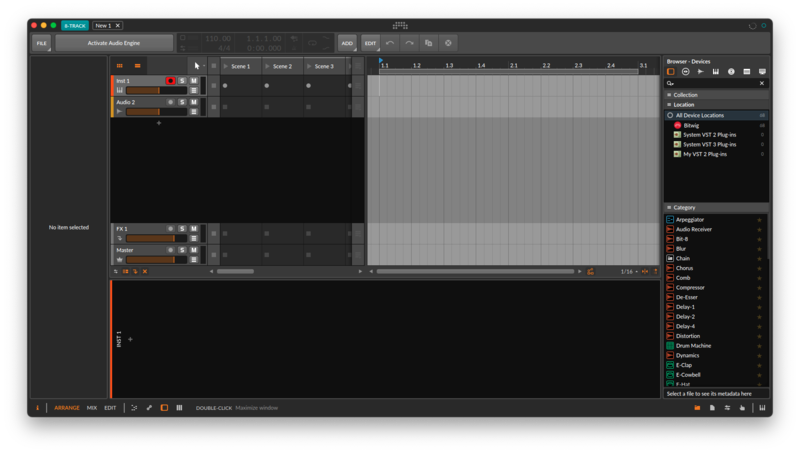Adjust Inst 1 volume fader
The width and height of the screenshot is (800, 453).
(x=157, y=90)
